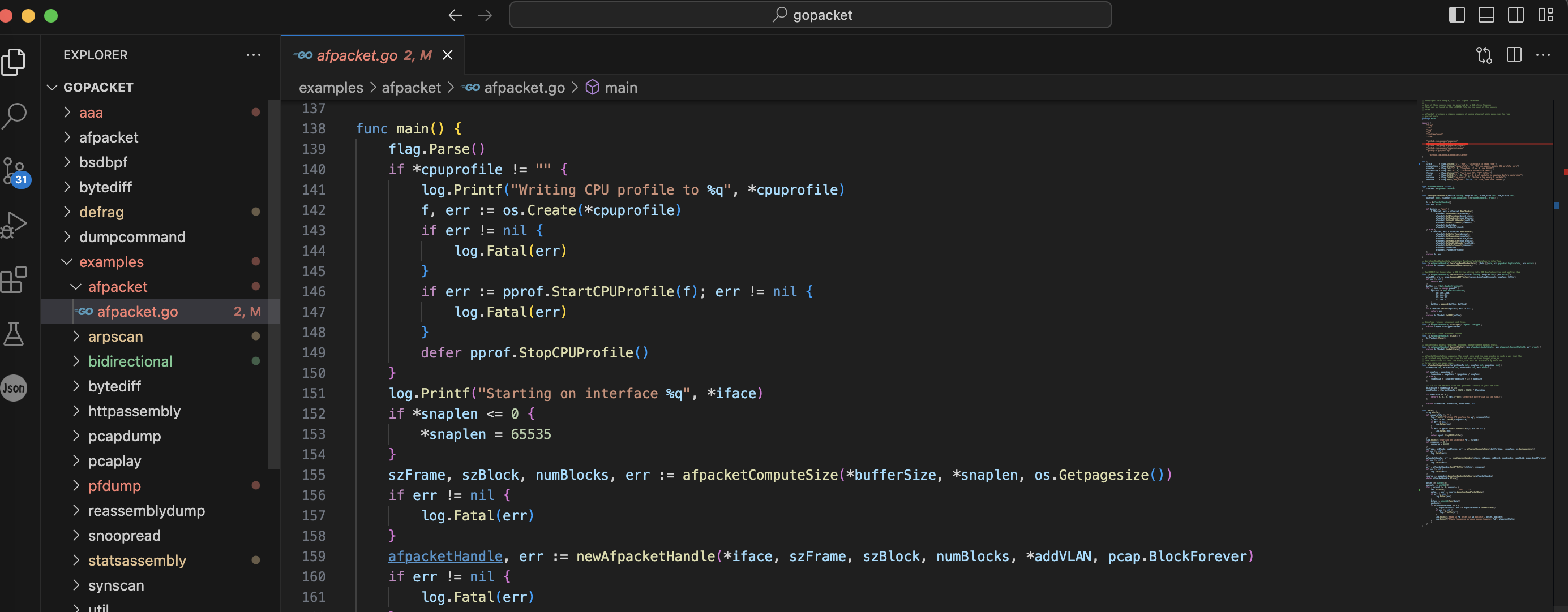The image size is (1568, 612).
Task: Click defer pprof.StopCPUProfile() line
Action: coord(534,353)
